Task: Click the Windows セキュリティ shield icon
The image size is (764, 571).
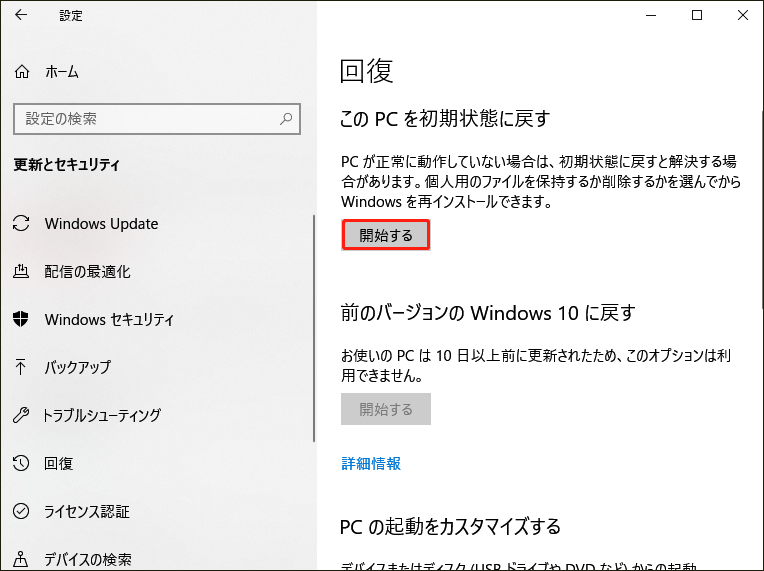Action: (x=20, y=319)
